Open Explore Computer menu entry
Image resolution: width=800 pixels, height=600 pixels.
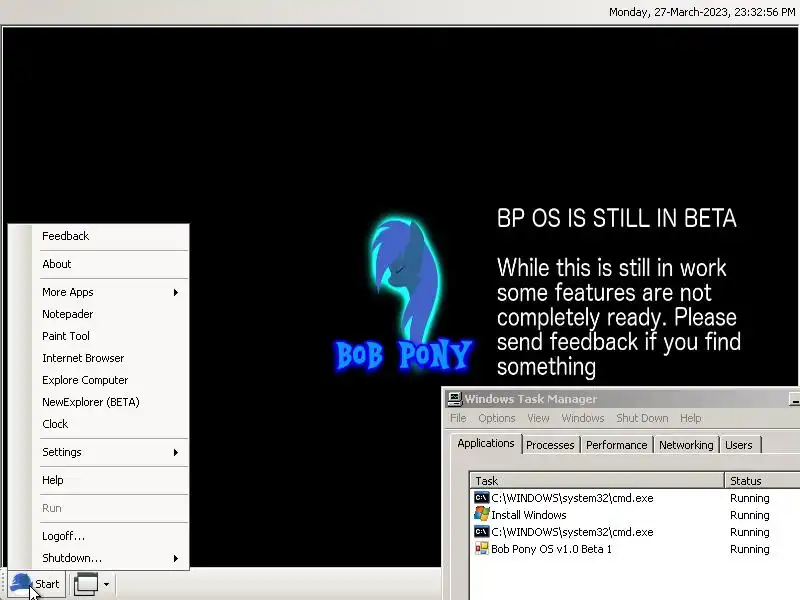pos(111,380)
